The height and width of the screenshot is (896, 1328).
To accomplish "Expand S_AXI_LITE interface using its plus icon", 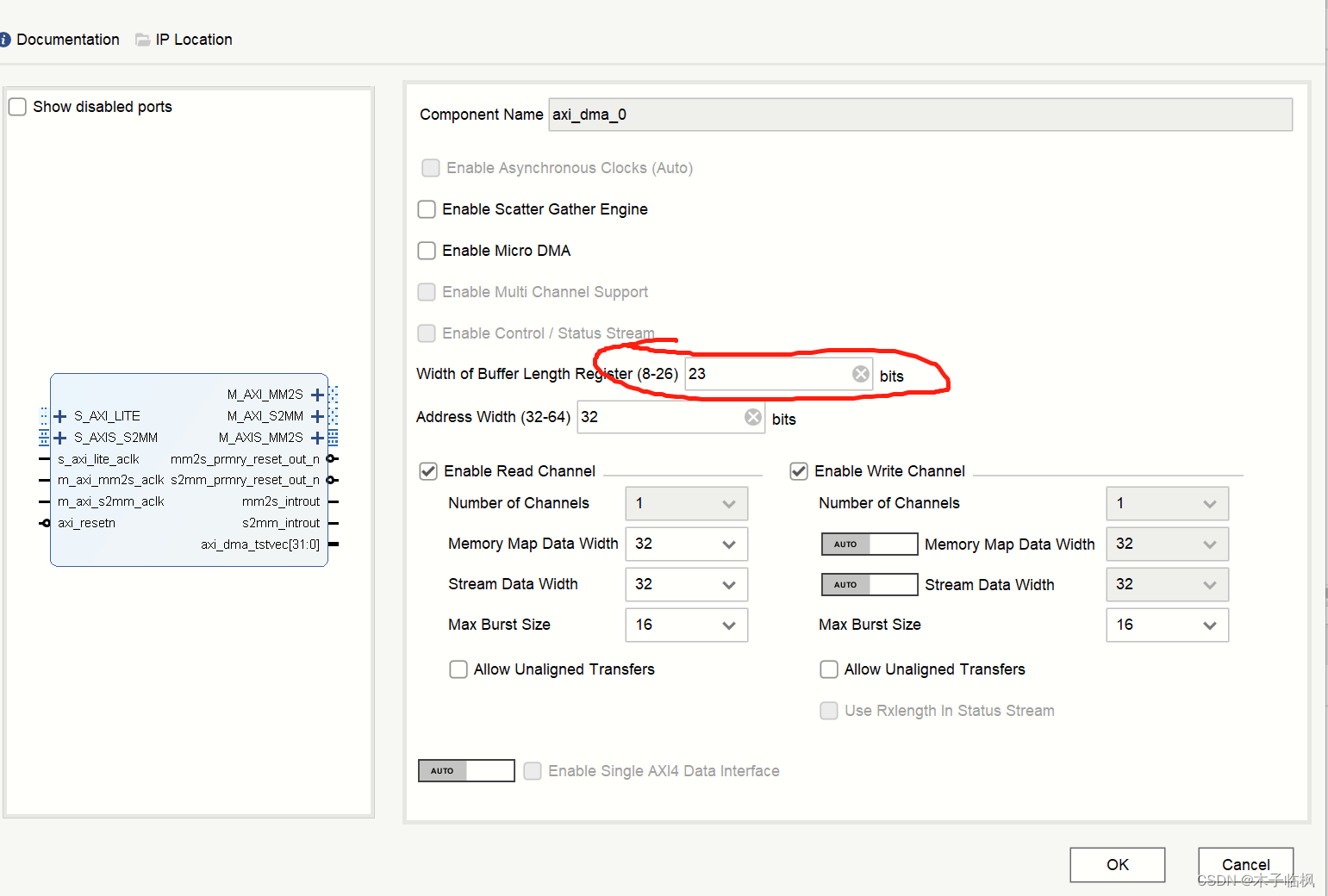I will click(x=59, y=415).
